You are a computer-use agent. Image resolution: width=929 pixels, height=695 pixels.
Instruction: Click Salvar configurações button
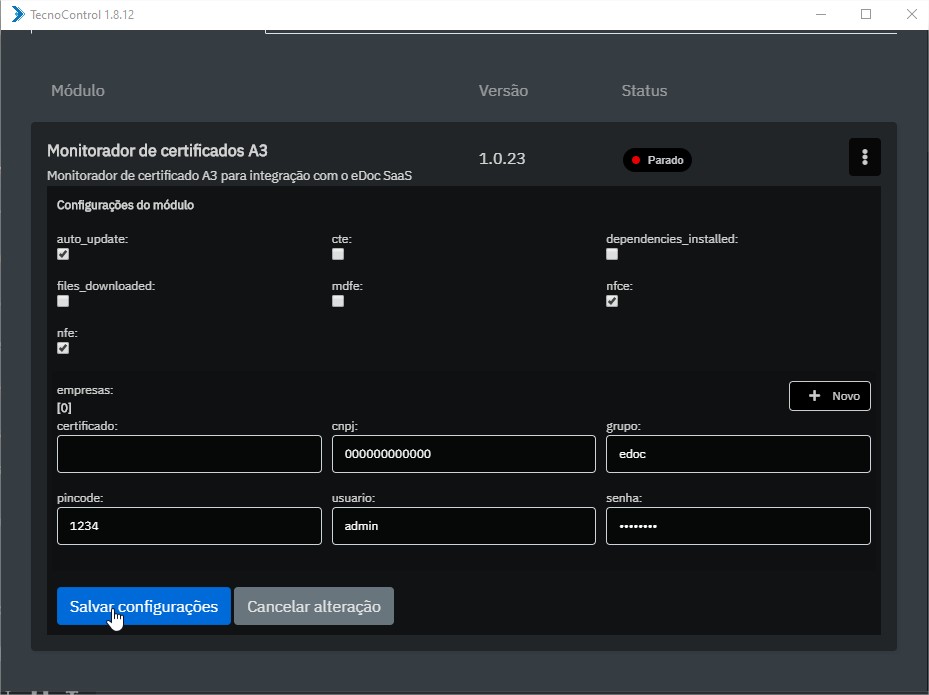pyautogui.click(x=143, y=606)
